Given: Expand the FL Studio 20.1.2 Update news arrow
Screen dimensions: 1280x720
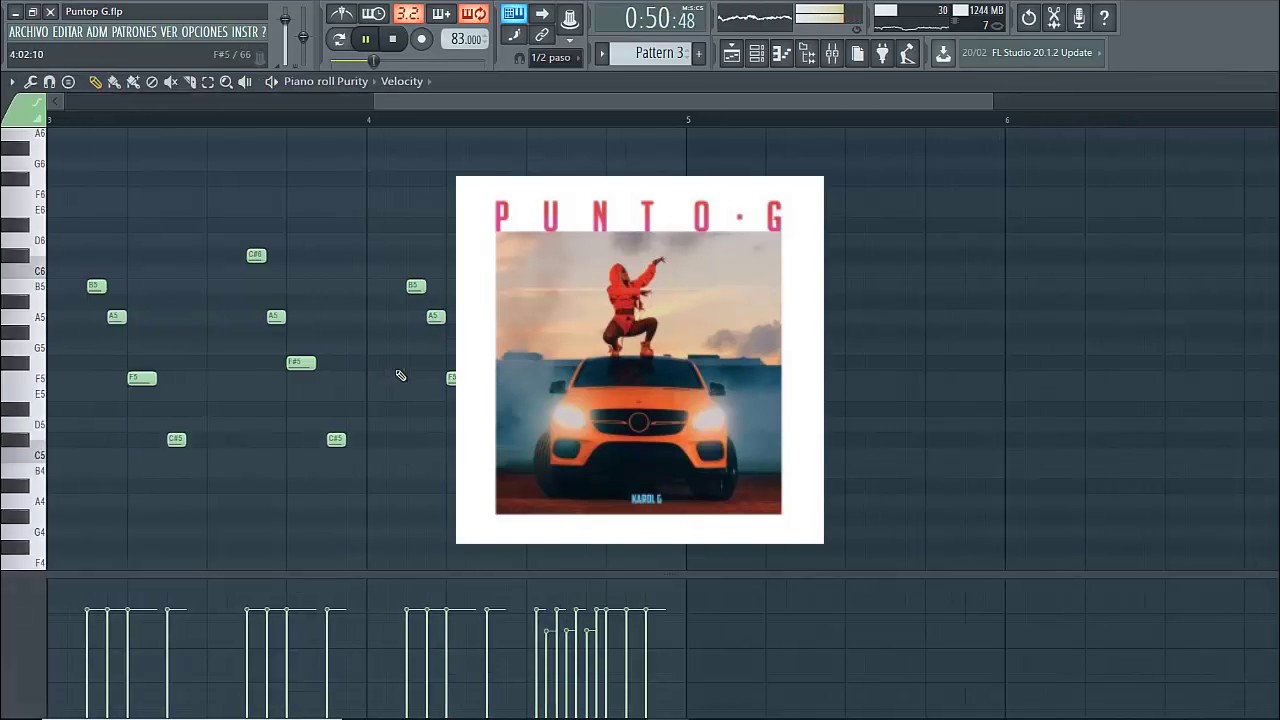Looking at the screenshot, I should click(x=1099, y=53).
